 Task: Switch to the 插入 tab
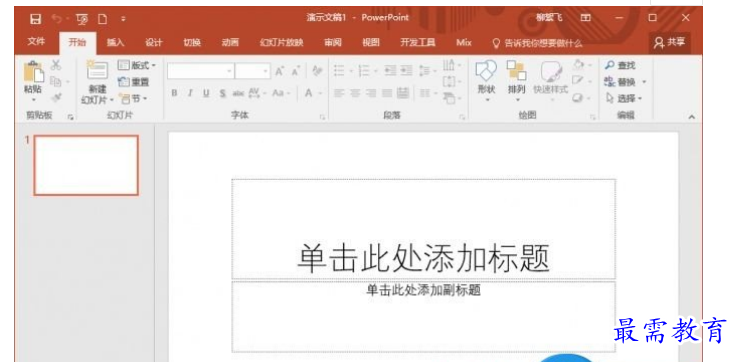(115, 43)
